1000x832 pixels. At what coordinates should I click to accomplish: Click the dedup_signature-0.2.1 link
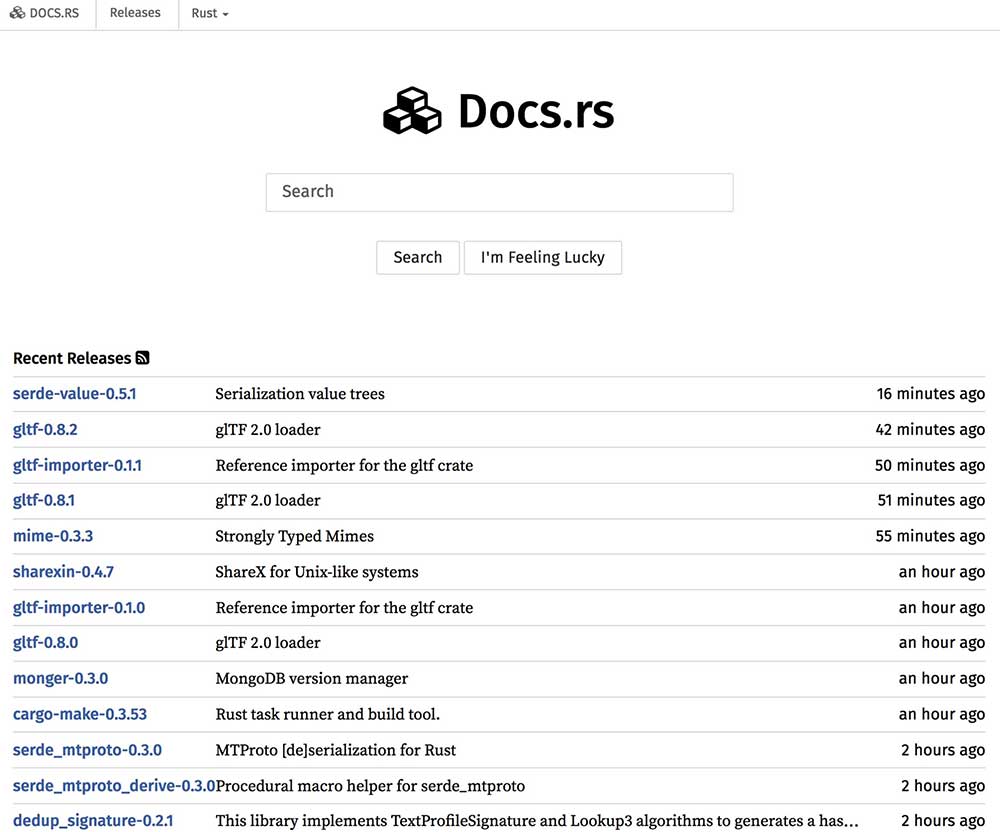pyautogui.click(x=93, y=821)
